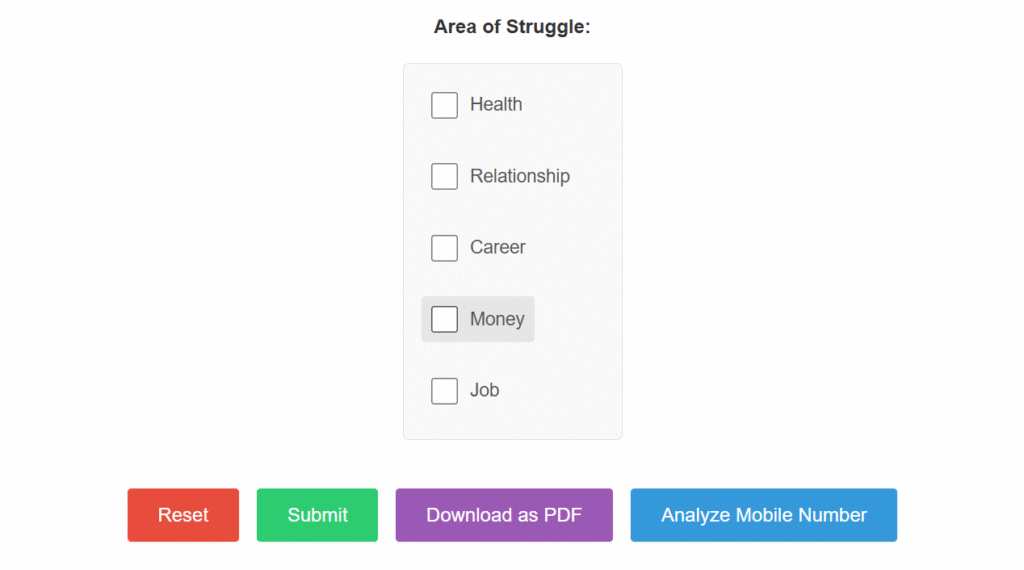Click the "Career" label text
The width and height of the screenshot is (1024, 570).
pos(498,247)
